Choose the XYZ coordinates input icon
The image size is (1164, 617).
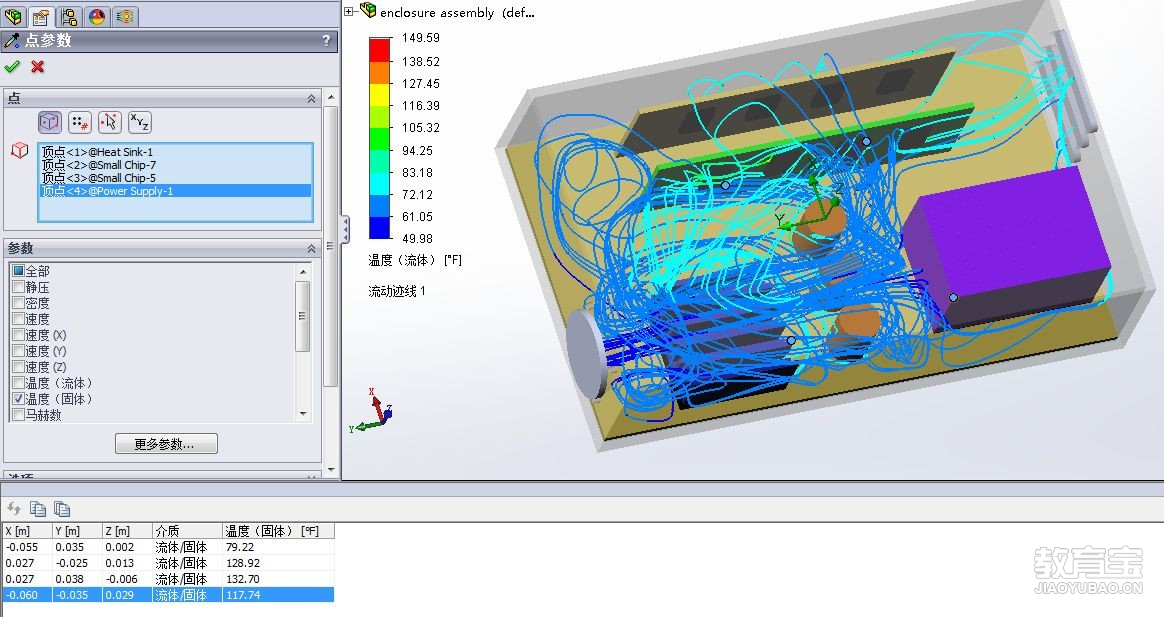click(x=140, y=122)
